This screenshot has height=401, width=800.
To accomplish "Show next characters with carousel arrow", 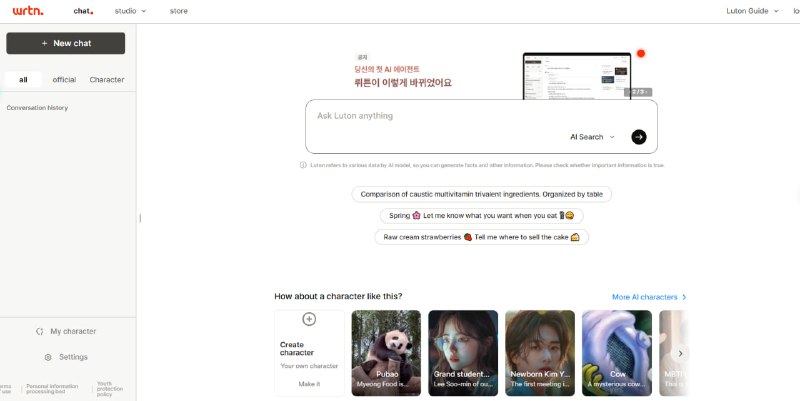I will (680, 353).
